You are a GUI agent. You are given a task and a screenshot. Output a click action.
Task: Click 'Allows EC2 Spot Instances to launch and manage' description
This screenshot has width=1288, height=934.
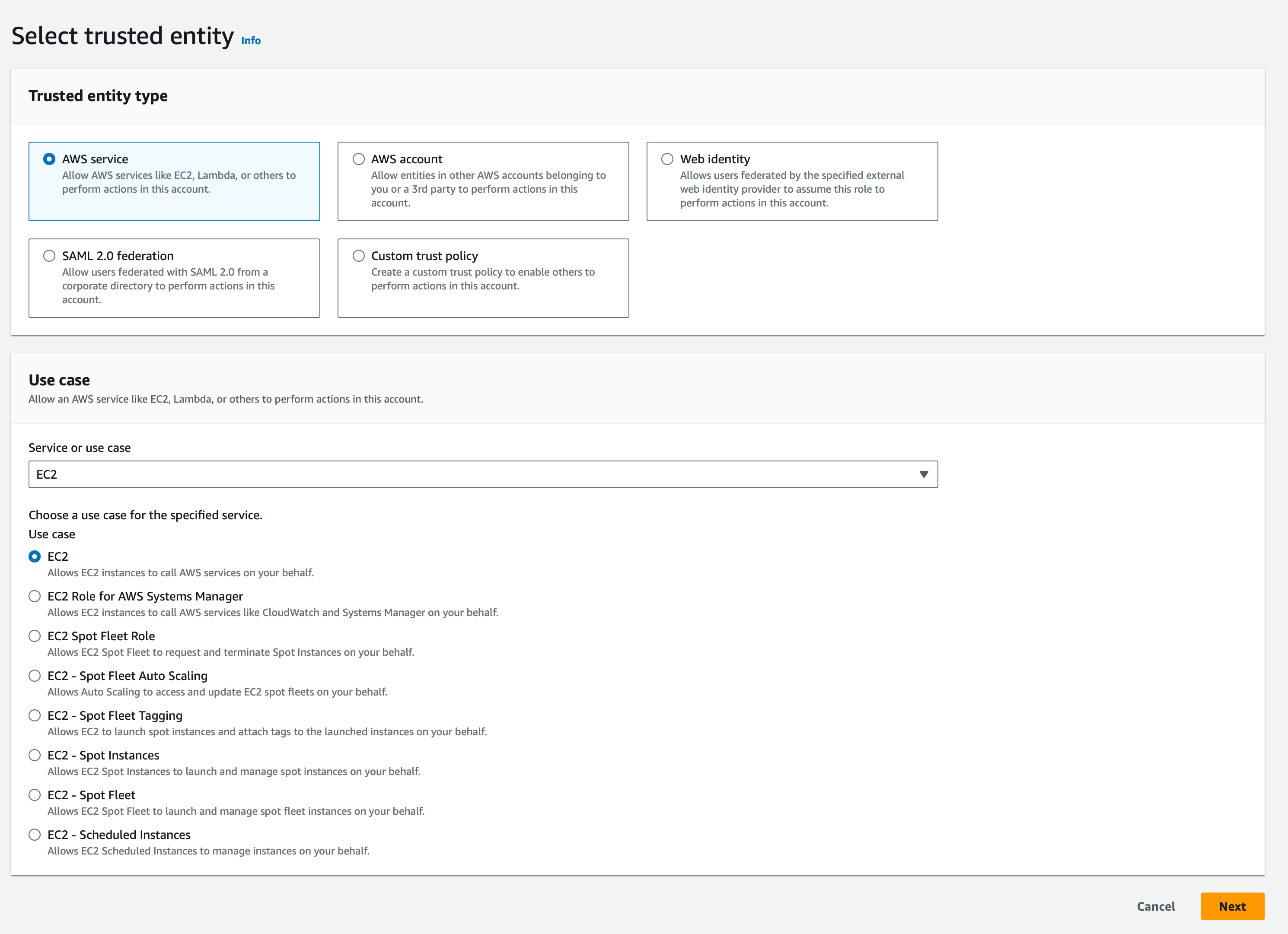tap(234, 771)
